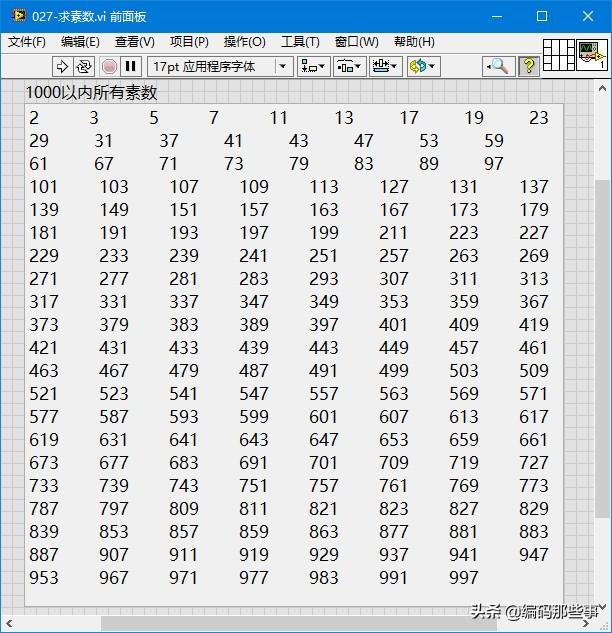Open the 查看(V) menu
The width and height of the screenshot is (612, 633).
[x=134, y=42]
